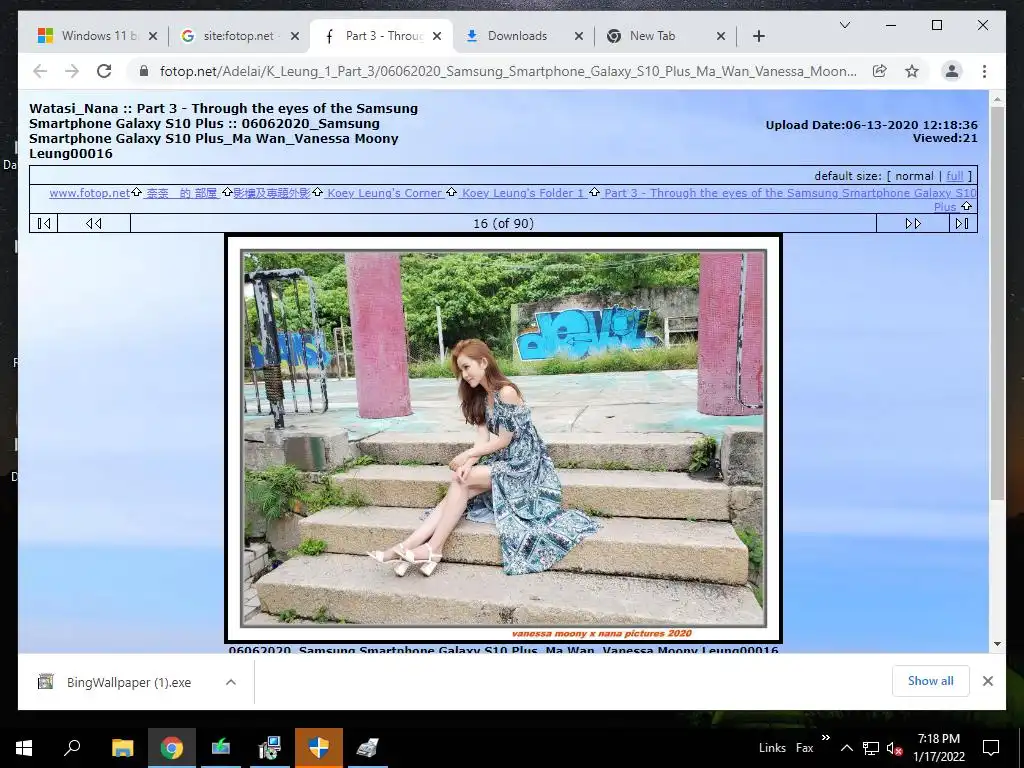Share this page icon in address bar
Viewport: 1024px width, 768px height.
[x=880, y=71]
